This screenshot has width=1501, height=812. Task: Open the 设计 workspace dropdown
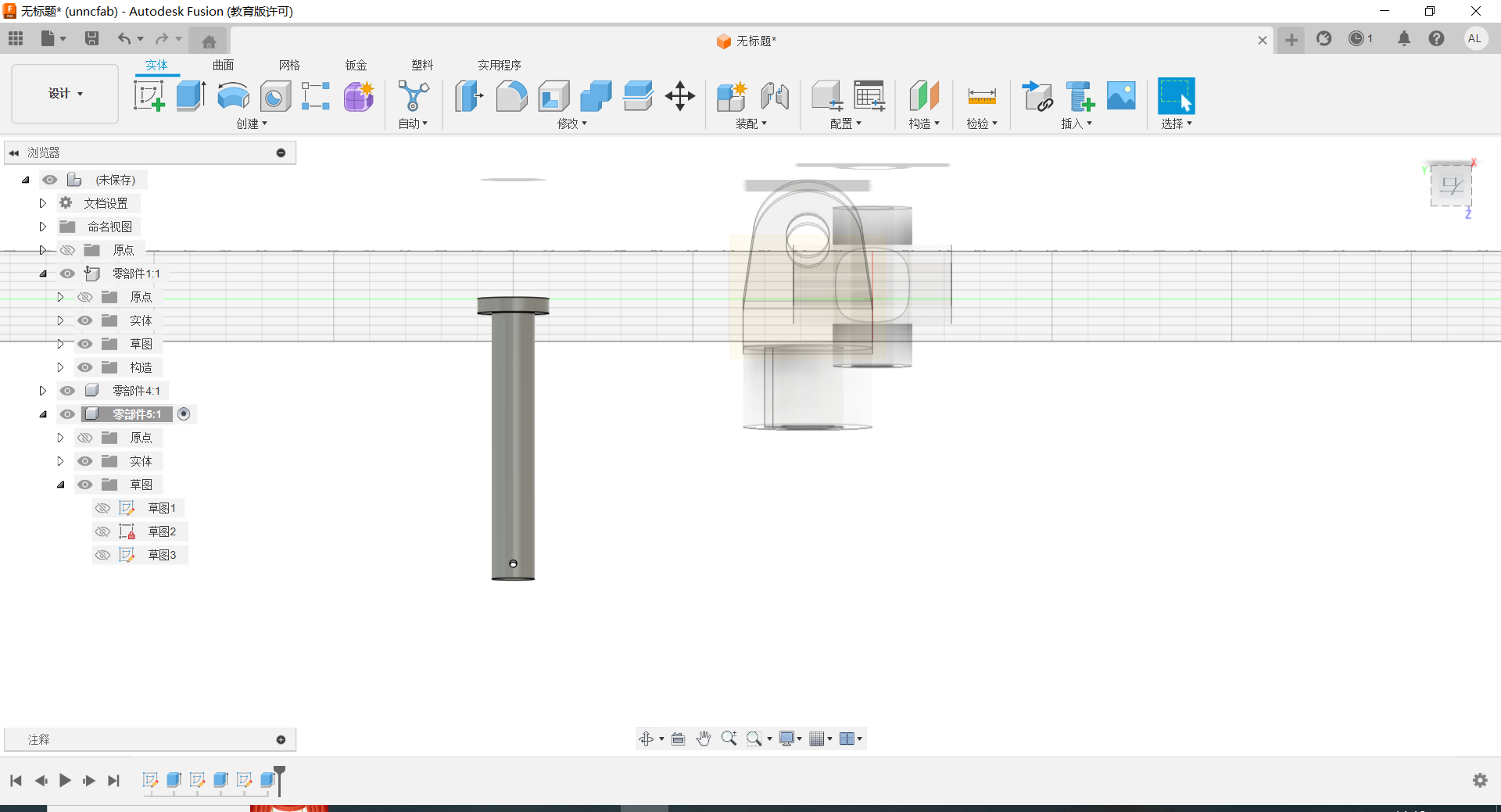65,94
